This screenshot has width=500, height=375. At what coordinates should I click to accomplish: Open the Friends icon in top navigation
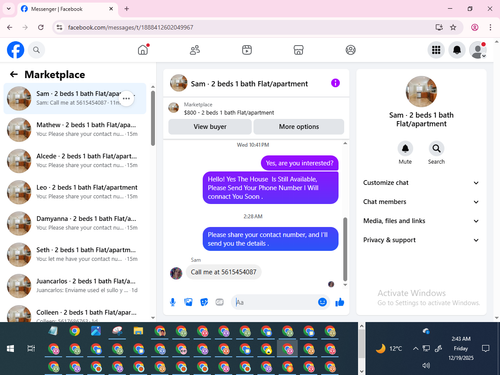(195, 50)
